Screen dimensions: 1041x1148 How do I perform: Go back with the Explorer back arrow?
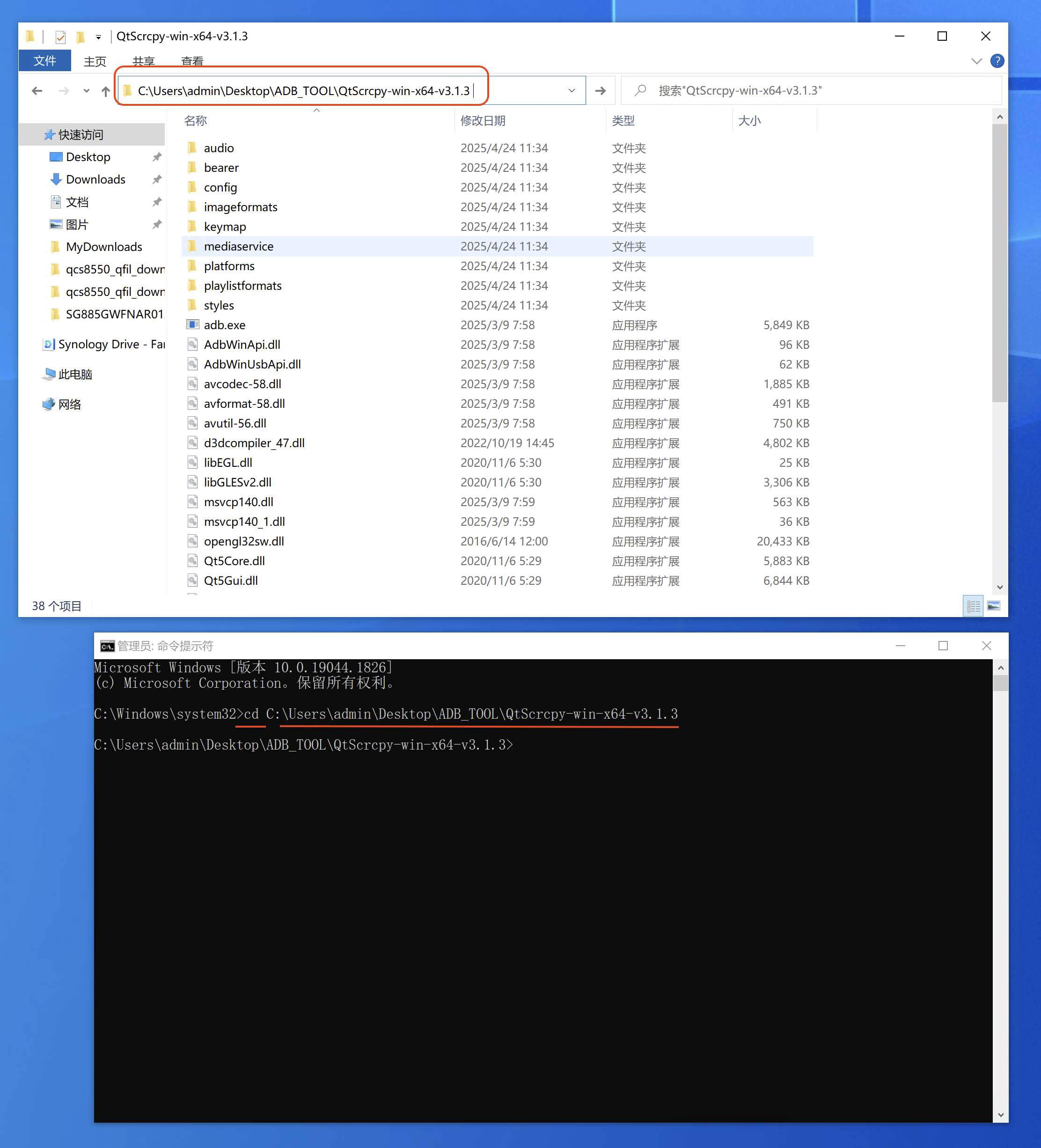click(37, 91)
